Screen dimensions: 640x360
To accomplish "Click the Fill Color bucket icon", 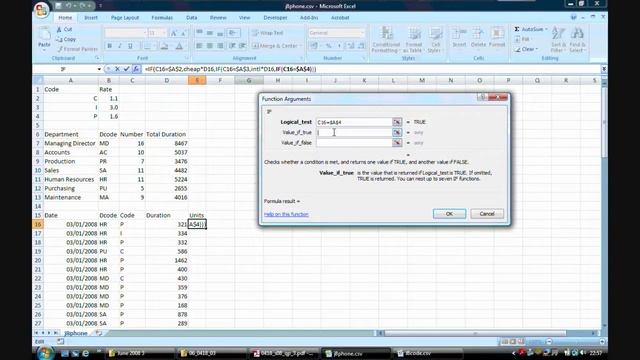I will coord(164,46).
